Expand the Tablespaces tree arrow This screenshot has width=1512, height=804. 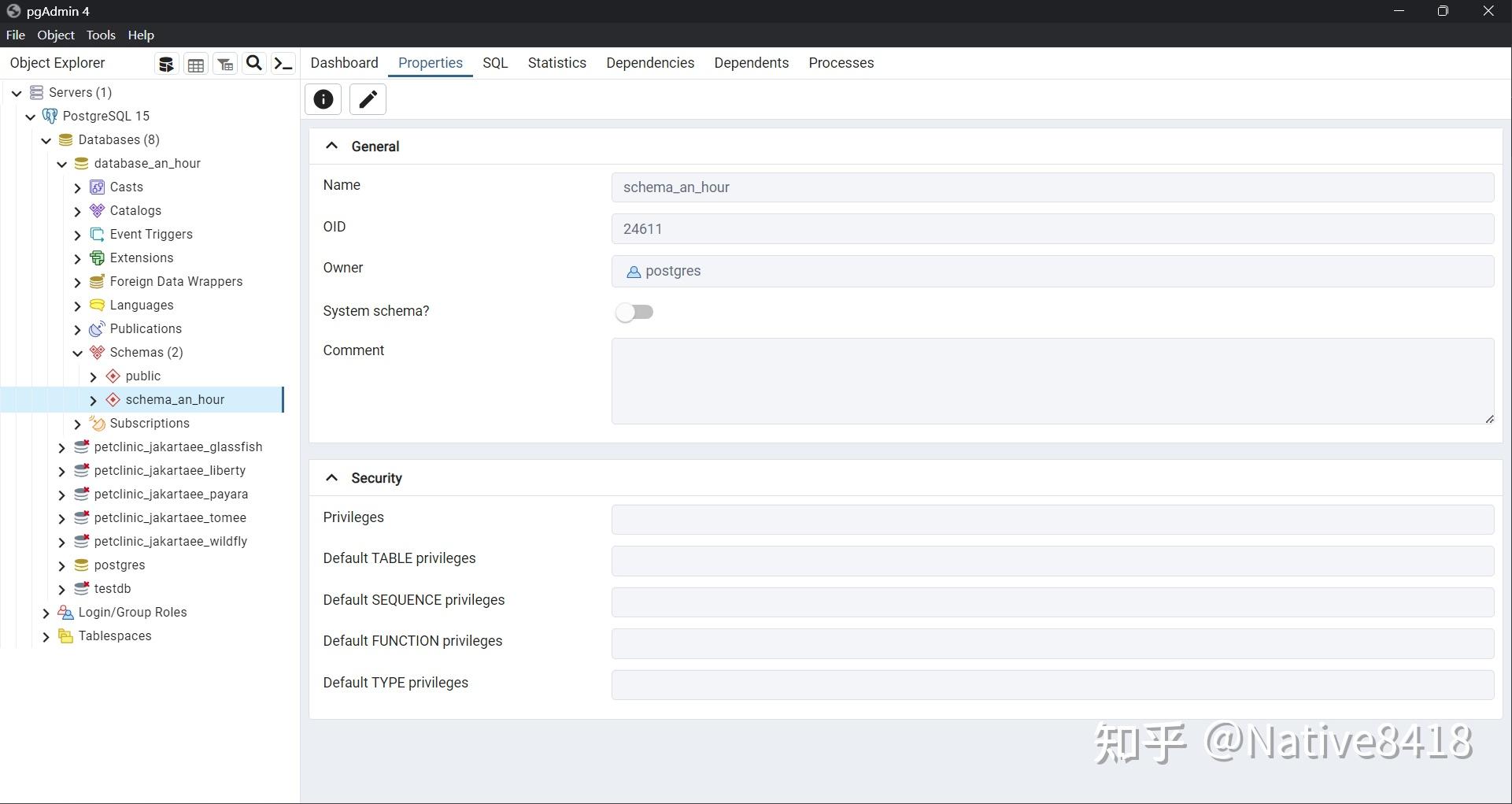[46, 636]
